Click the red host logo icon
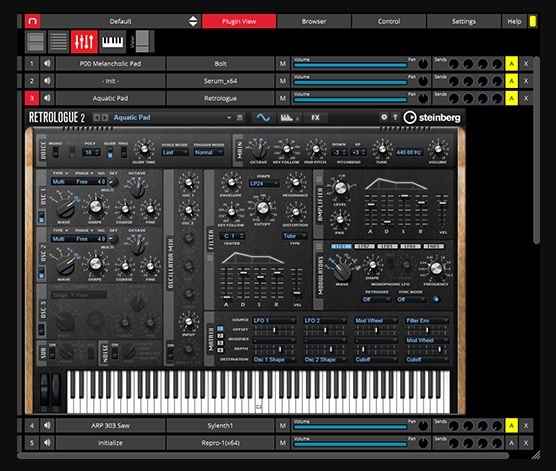Image resolution: width=556 pixels, height=471 pixels. (x=32, y=21)
